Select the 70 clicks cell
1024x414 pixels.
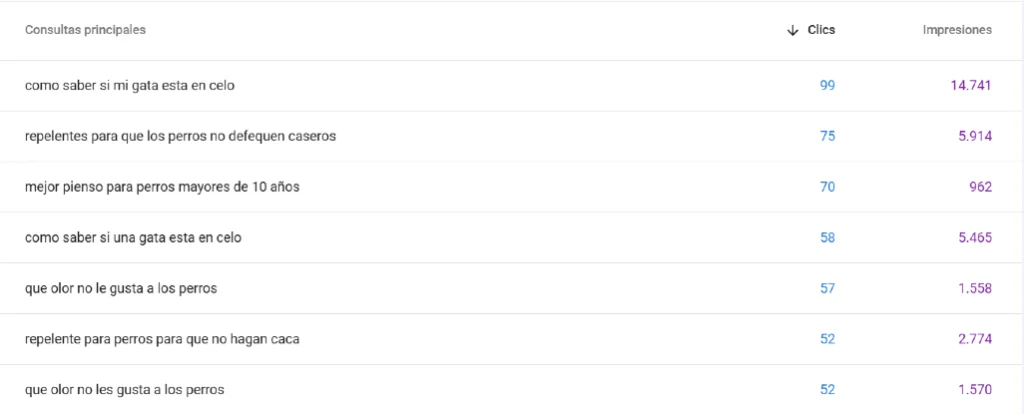click(x=827, y=187)
